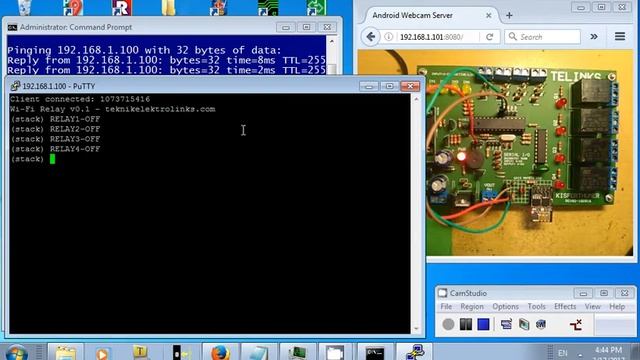Open CamStudio's screen annotations icon
The width and height of the screenshot is (640, 360).
coord(524,324)
